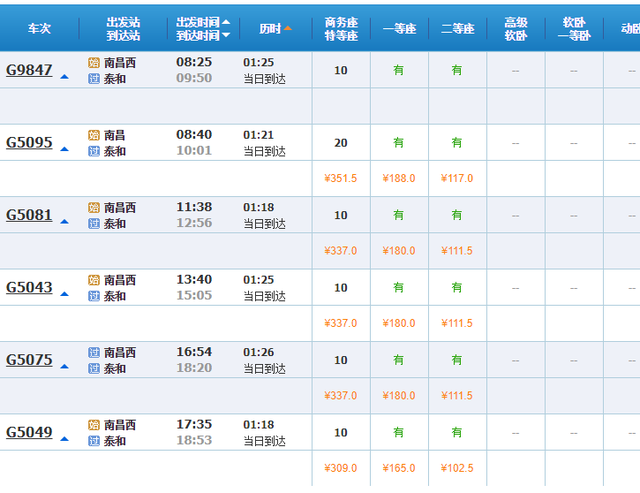
Task: Click the 软卧 一等卧 column header
Action: click(x=574, y=29)
